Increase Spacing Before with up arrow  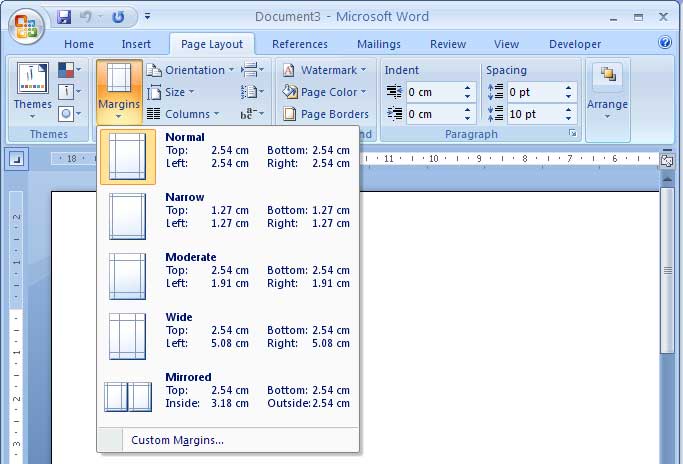tap(569, 87)
